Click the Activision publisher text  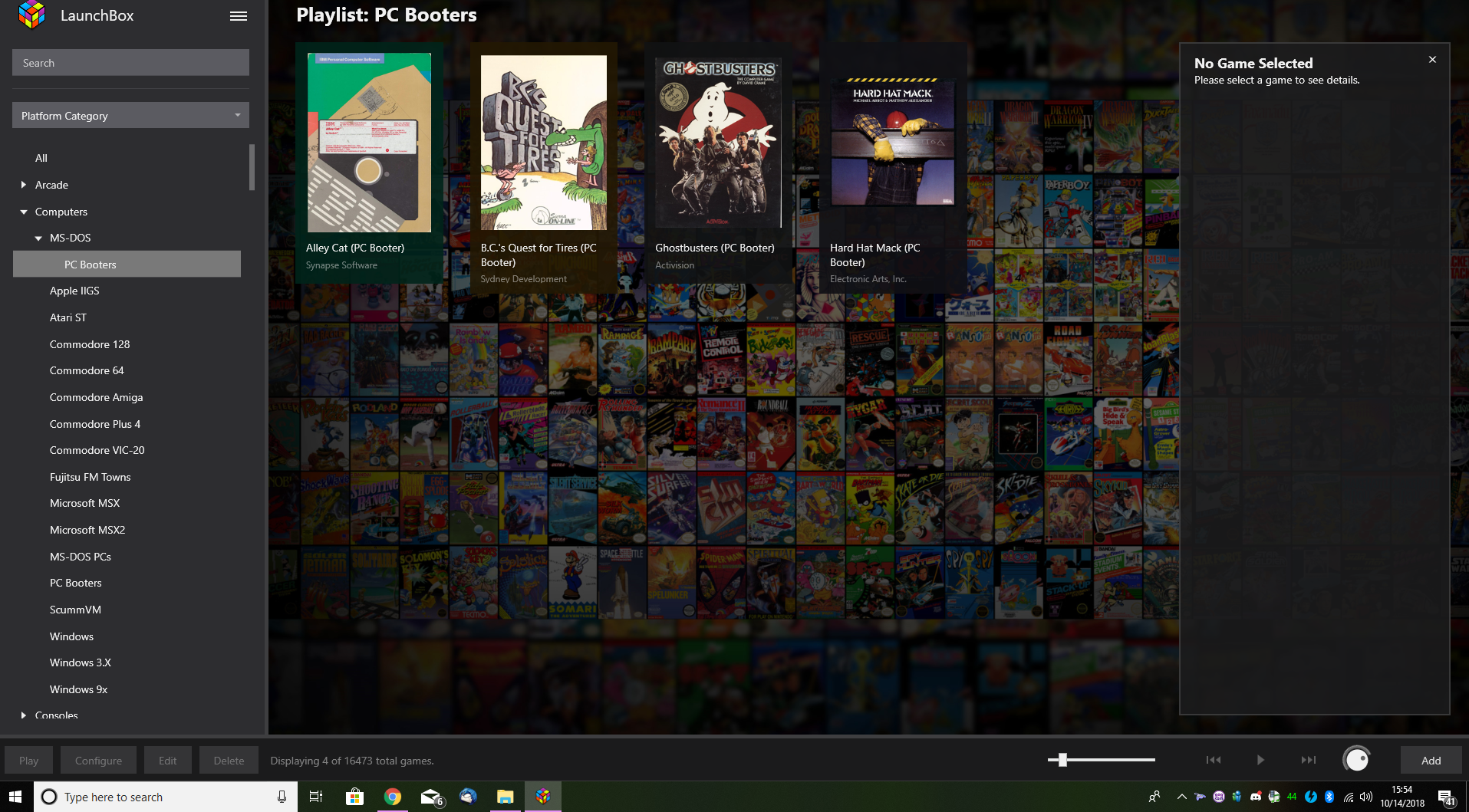674,265
